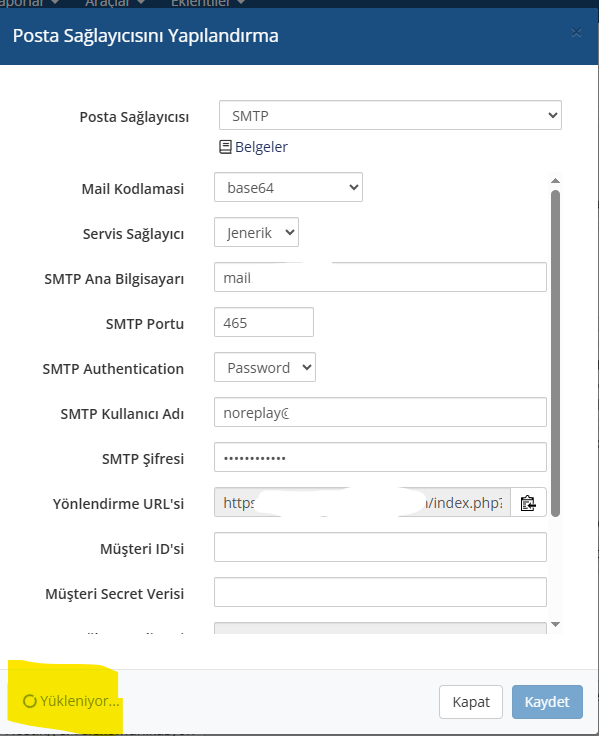Expand the Mail Kodlamasi base64 dropdown
Viewport: 599px width, 737px height.
[x=288, y=187]
